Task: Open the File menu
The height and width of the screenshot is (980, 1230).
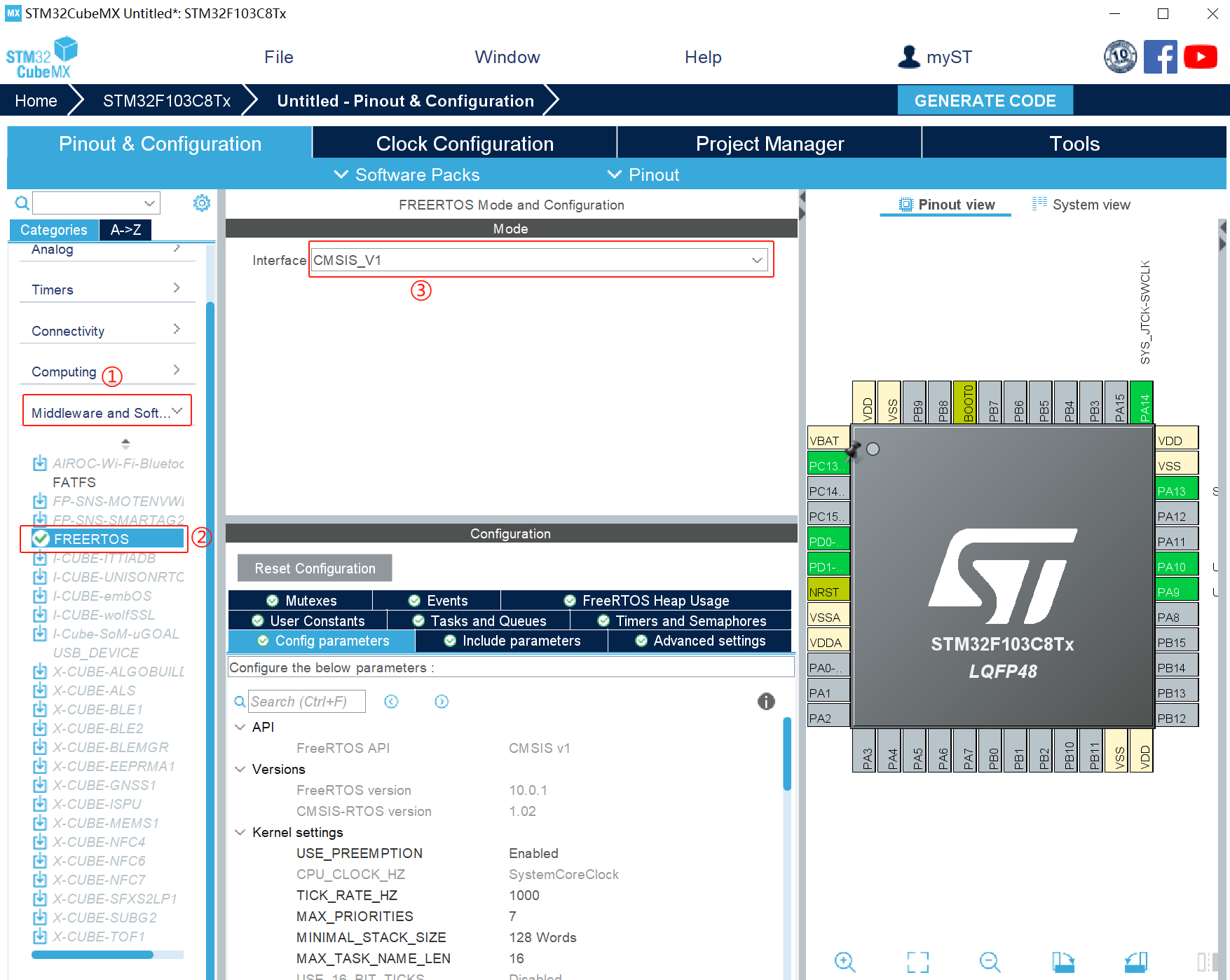Action: point(279,57)
